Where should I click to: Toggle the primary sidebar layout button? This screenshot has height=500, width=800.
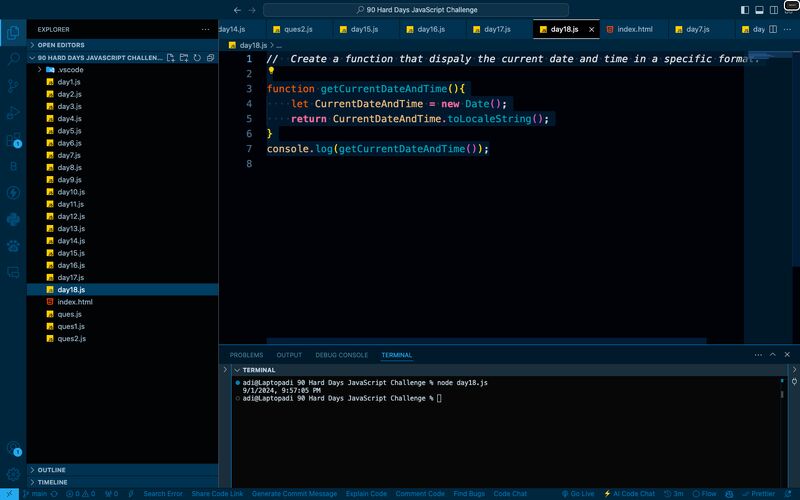click(x=745, y=10)
